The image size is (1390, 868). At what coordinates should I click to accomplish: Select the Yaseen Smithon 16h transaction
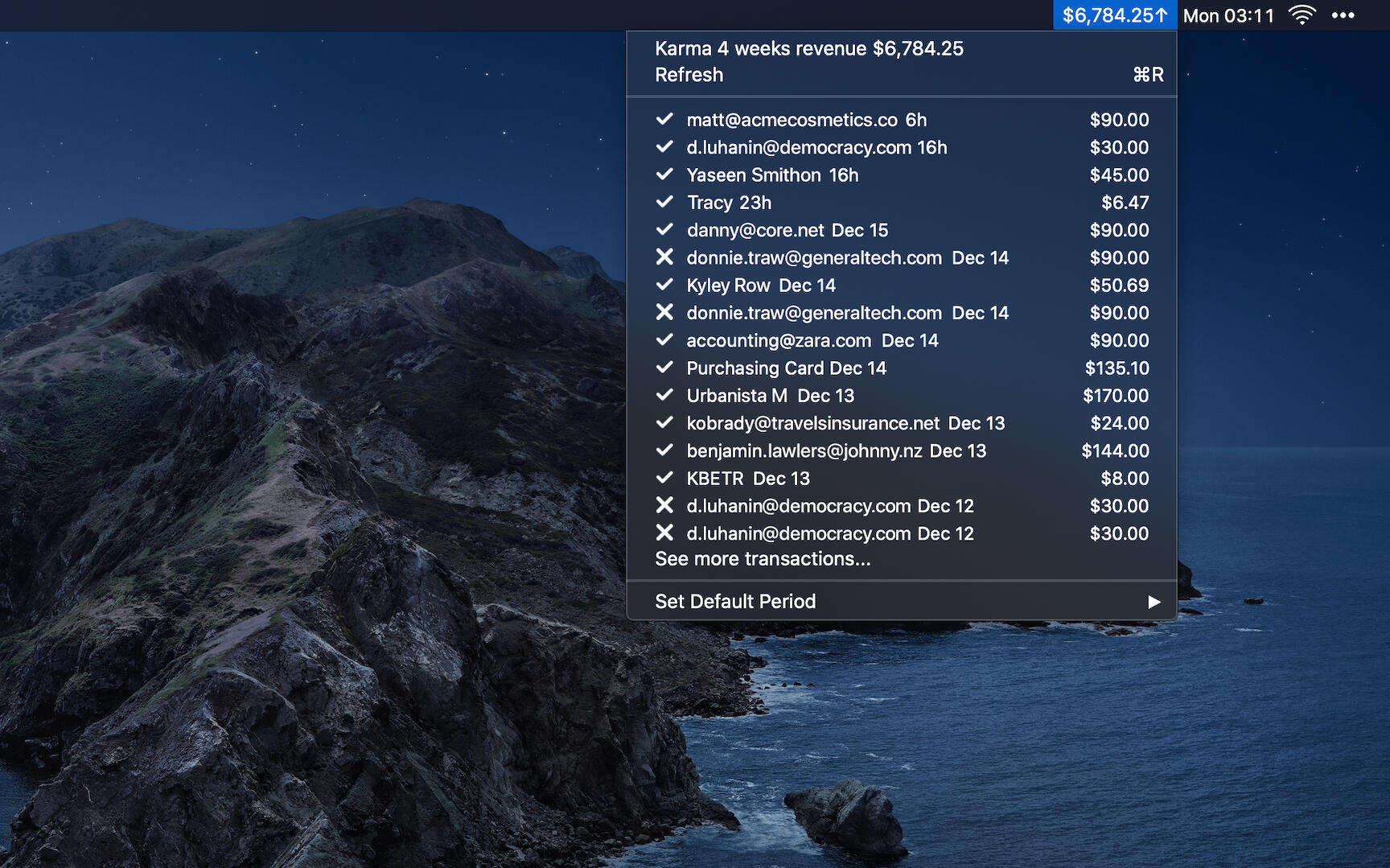(772, 175)
